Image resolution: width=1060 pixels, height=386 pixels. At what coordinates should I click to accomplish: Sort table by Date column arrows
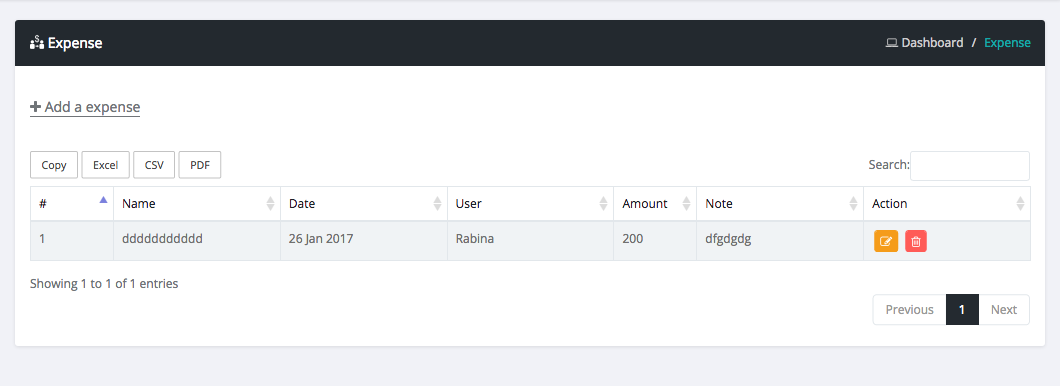click(437, 203)
